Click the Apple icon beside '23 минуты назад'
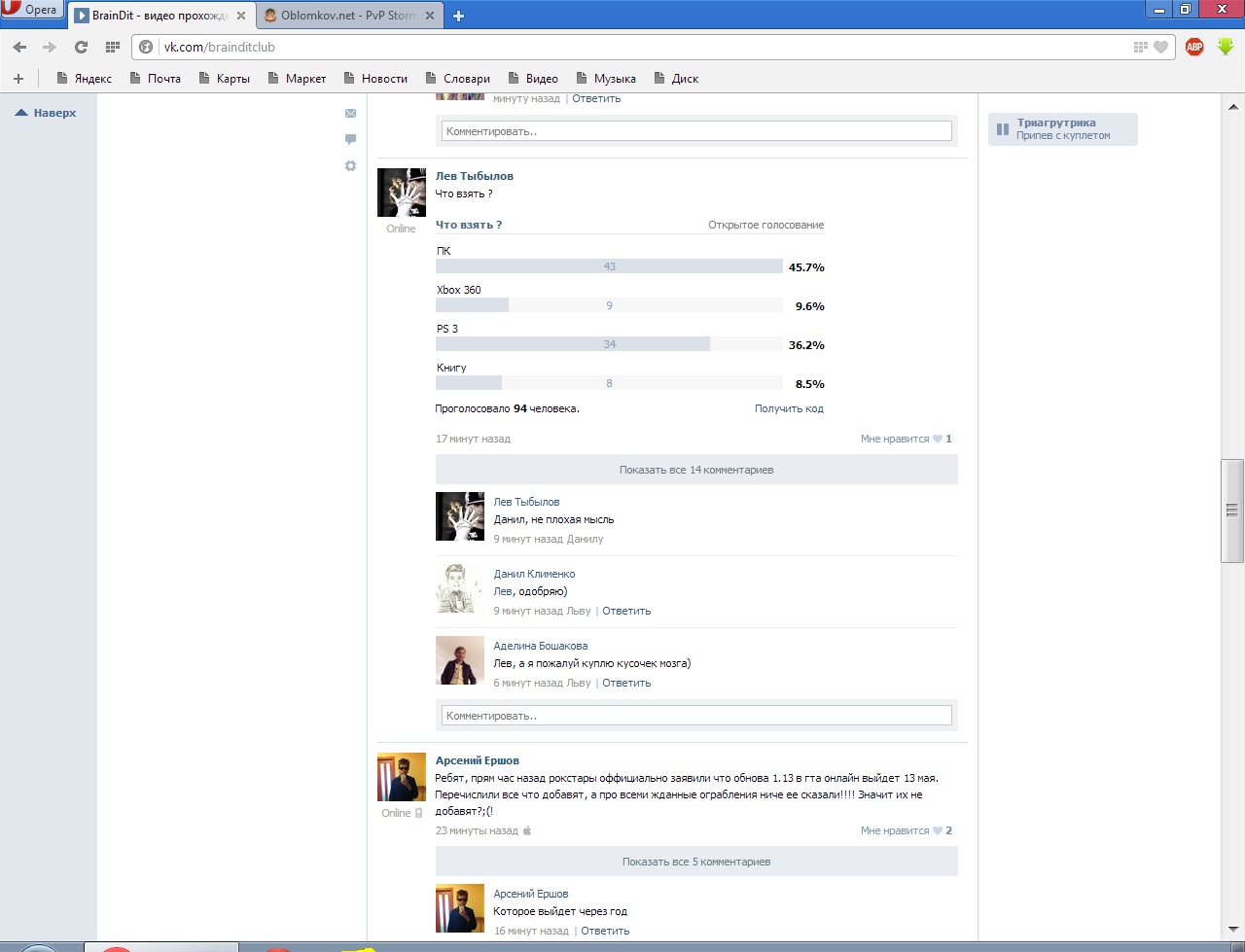Image resolution: width=1245 pixels, height=952 pixels. tap(528, 830)
